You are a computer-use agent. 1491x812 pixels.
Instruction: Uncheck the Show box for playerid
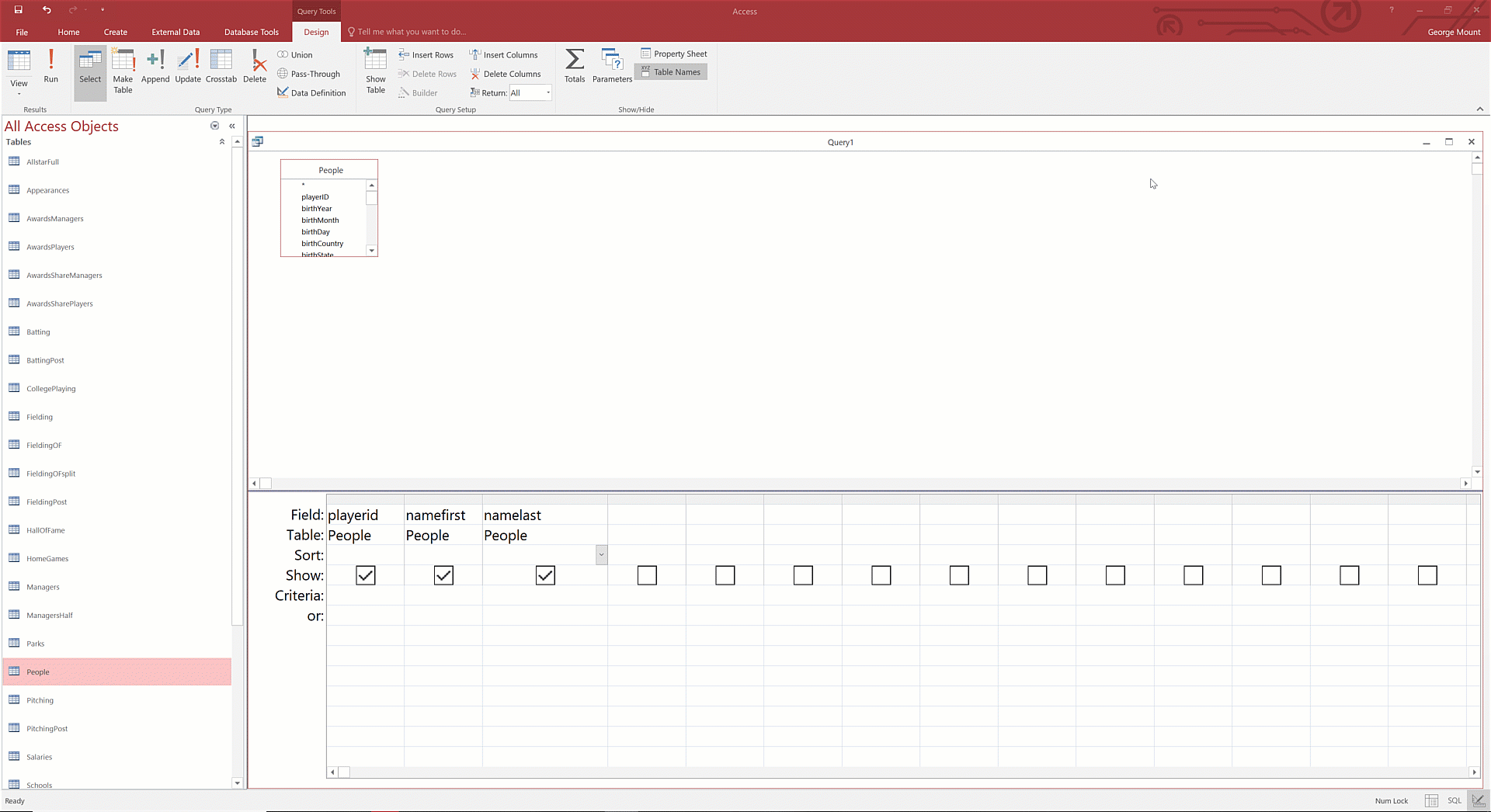(x=366, y=575)
